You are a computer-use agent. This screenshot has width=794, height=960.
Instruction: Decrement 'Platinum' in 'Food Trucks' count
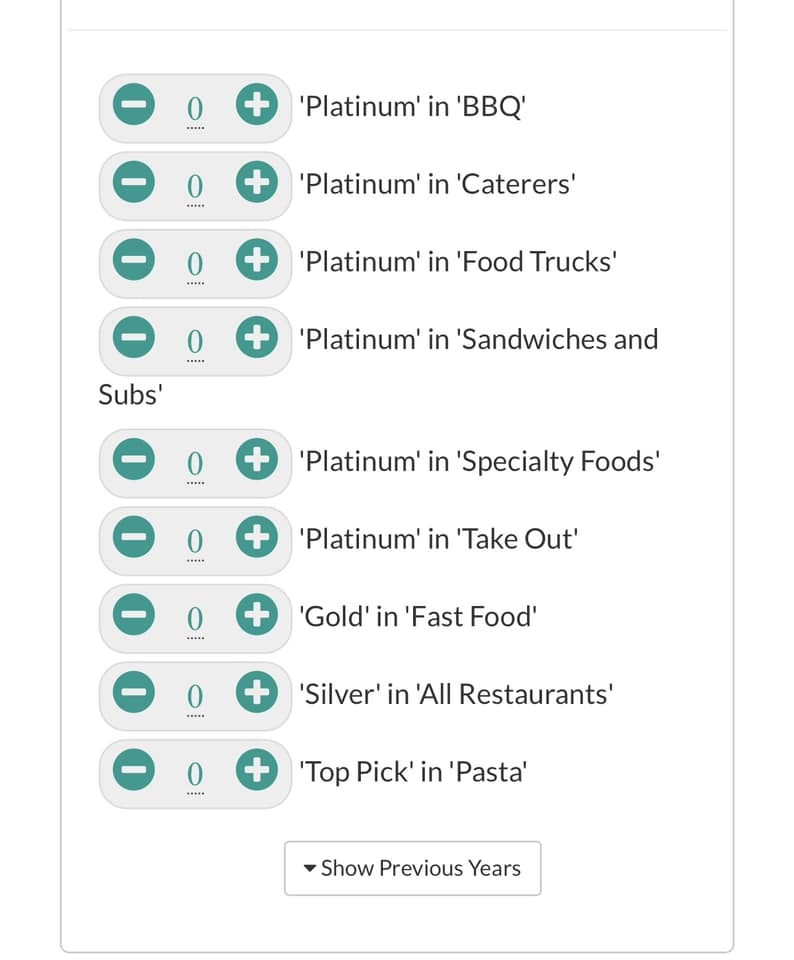[x=133, y=260]
